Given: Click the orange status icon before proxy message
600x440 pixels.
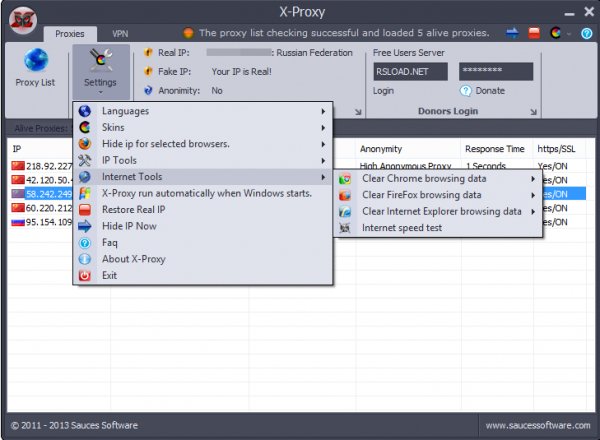Looking at the screenshot, I should point(188,33).
